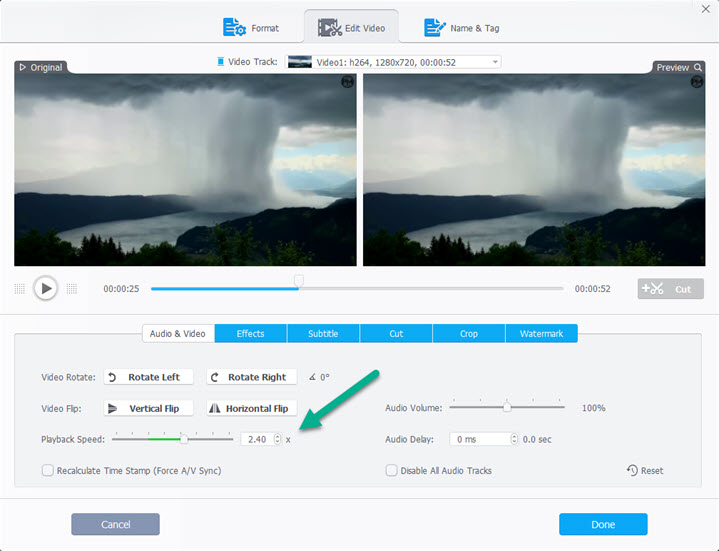Image resolution: width=719 pixels, height=551 pixels.
Task: Click the Audio Volume slider handle
Action: [x=507, y=407]
